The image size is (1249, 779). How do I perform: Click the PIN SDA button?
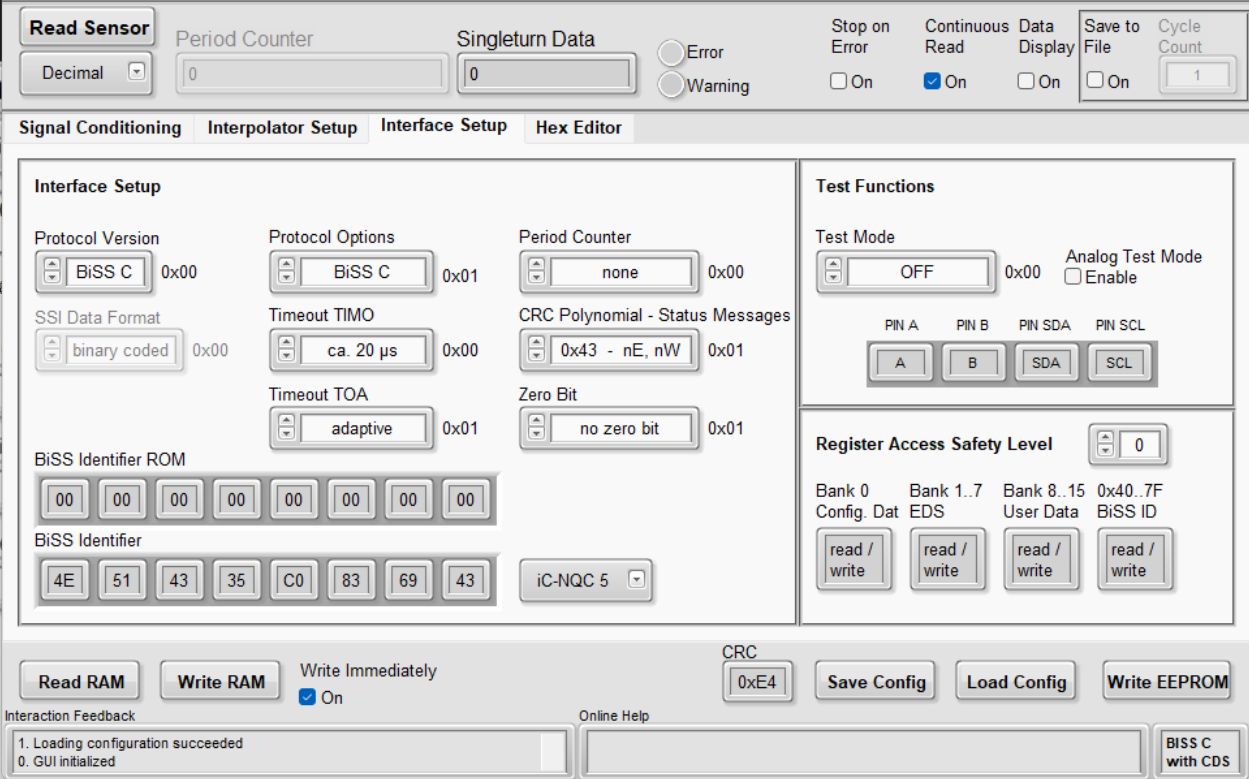[1045, 363]
